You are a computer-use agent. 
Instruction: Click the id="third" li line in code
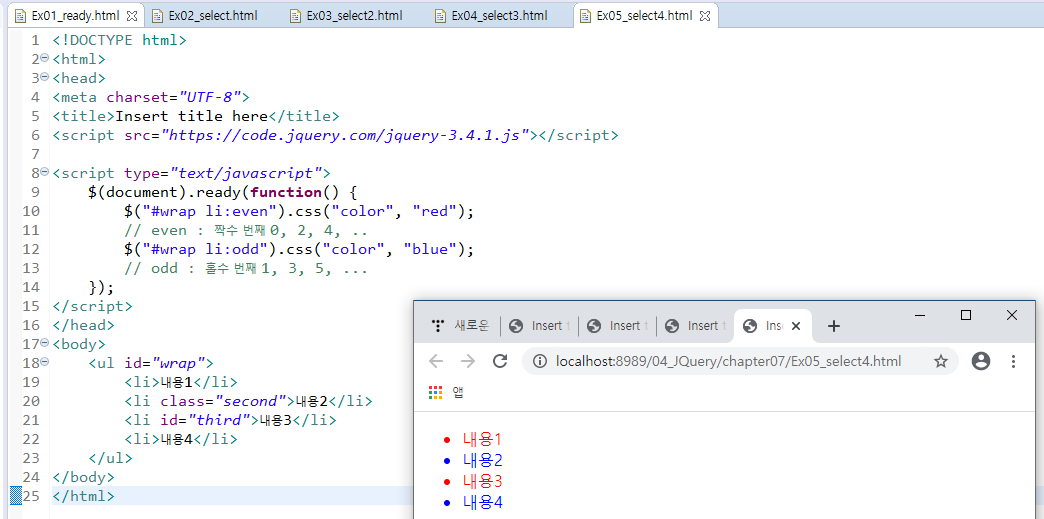pos(230,420)
